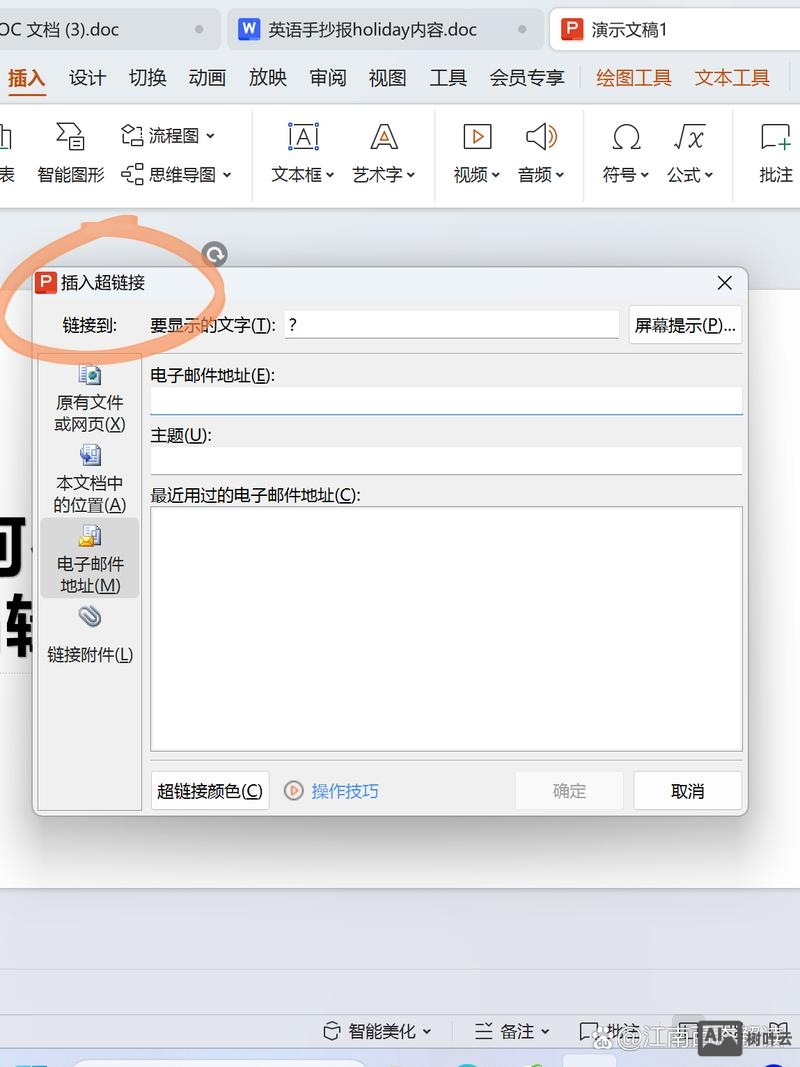Open 智能美化 dropdown in status bar
The height and width of the screenshot is (1067, 800).
pos(377,1031)
